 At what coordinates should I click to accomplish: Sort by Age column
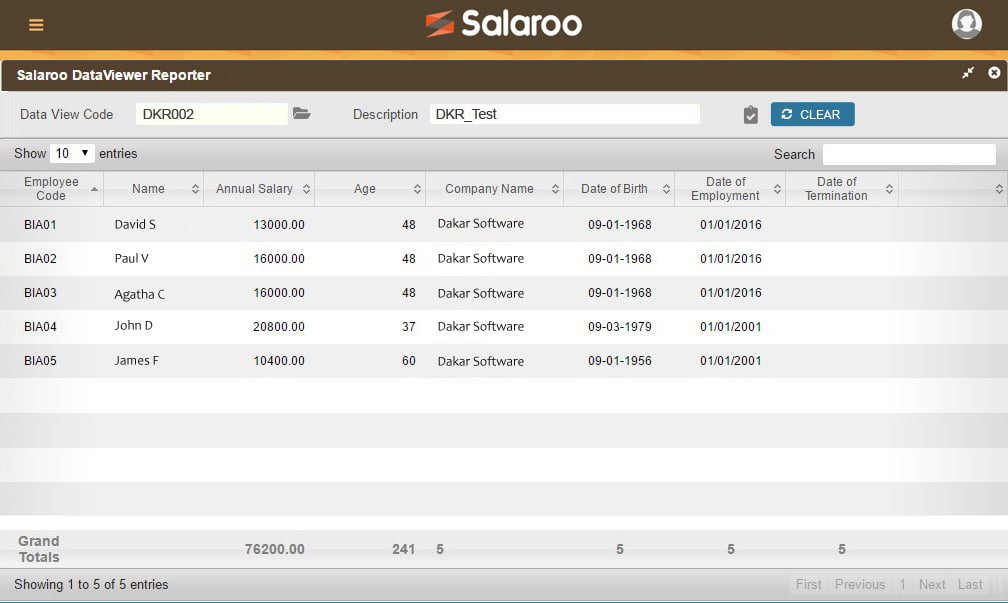click(370, 188)
